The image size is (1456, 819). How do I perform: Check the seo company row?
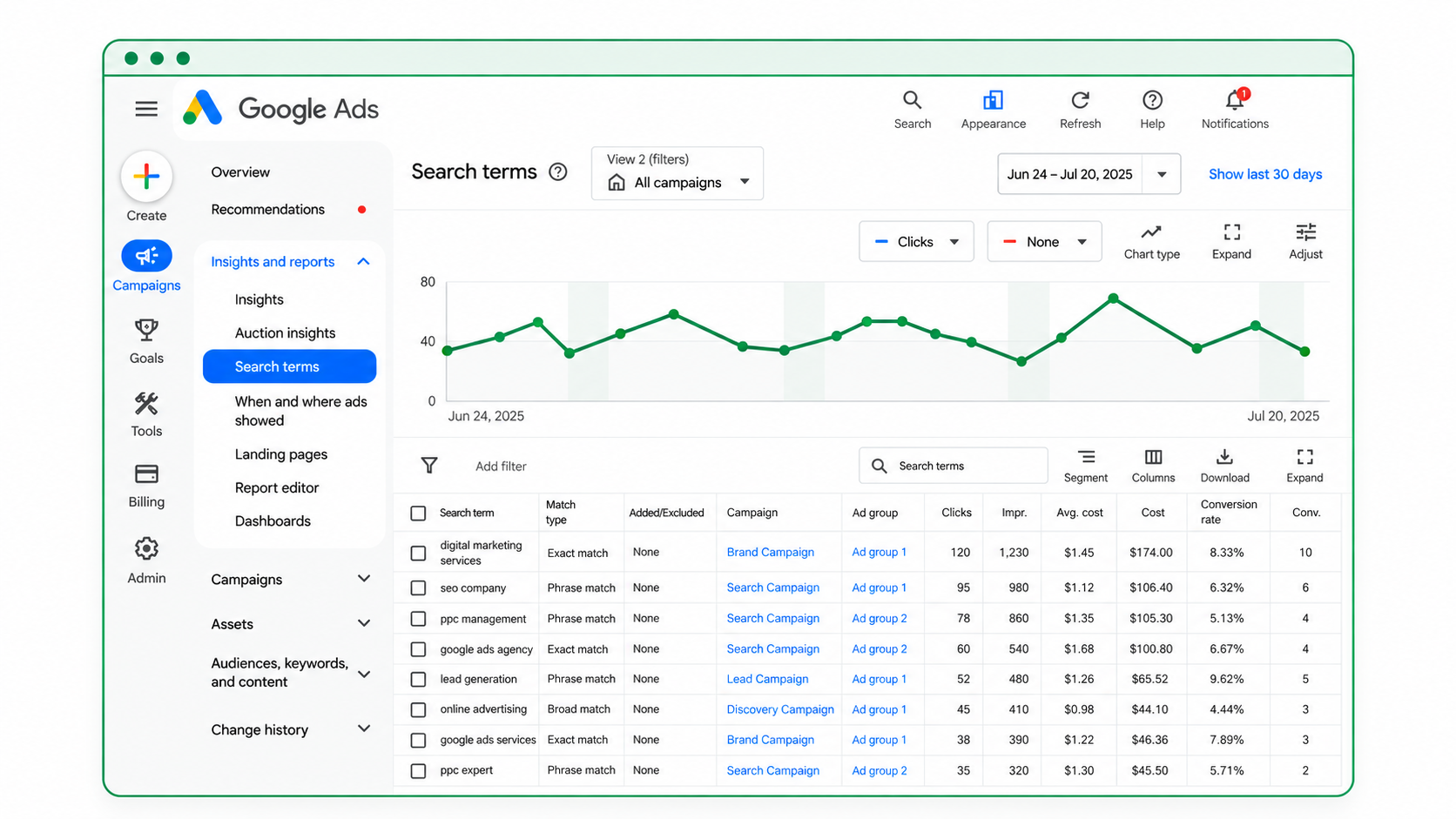coord(418,588)
